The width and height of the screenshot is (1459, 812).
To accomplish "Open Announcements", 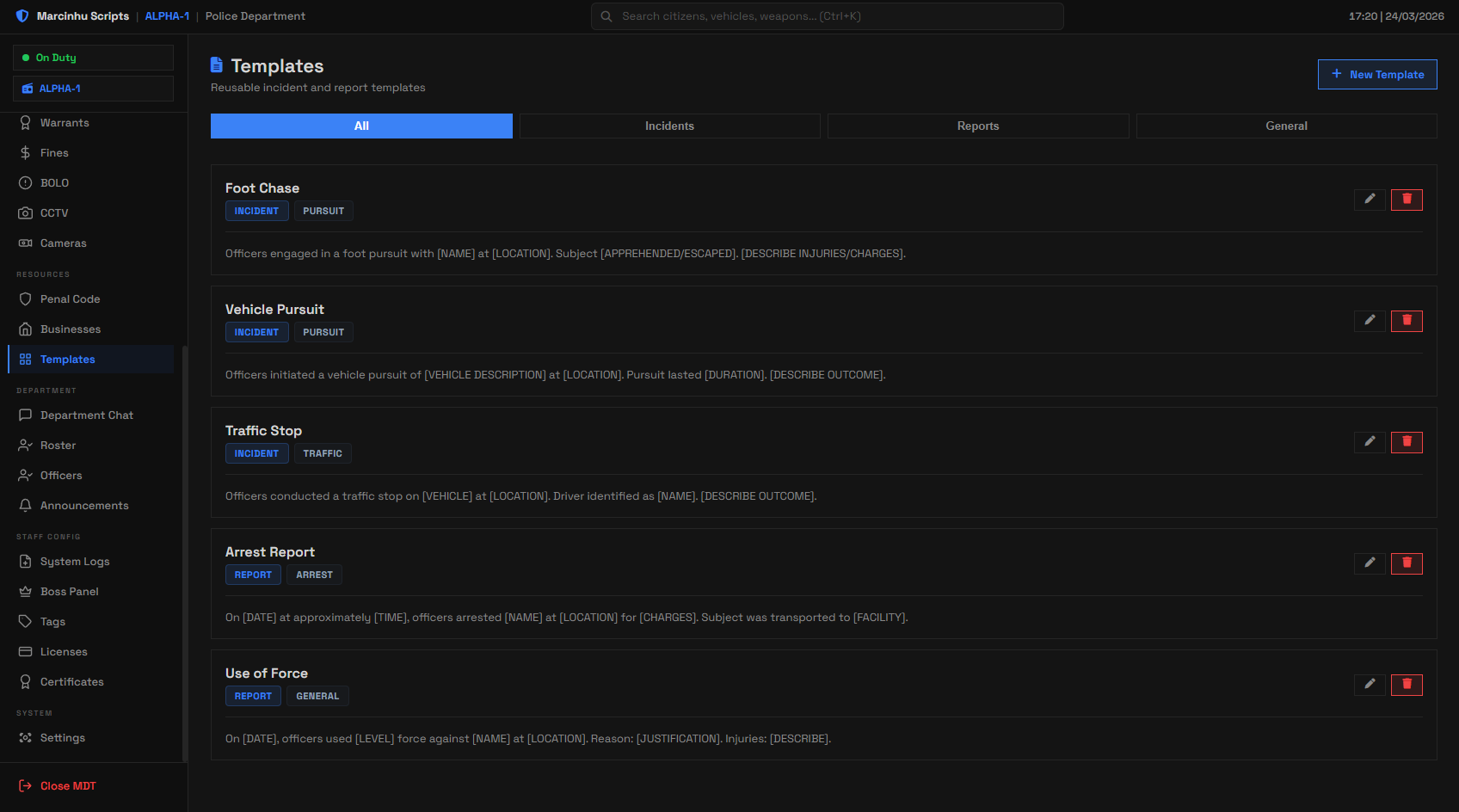I will [x=91, y=506].
